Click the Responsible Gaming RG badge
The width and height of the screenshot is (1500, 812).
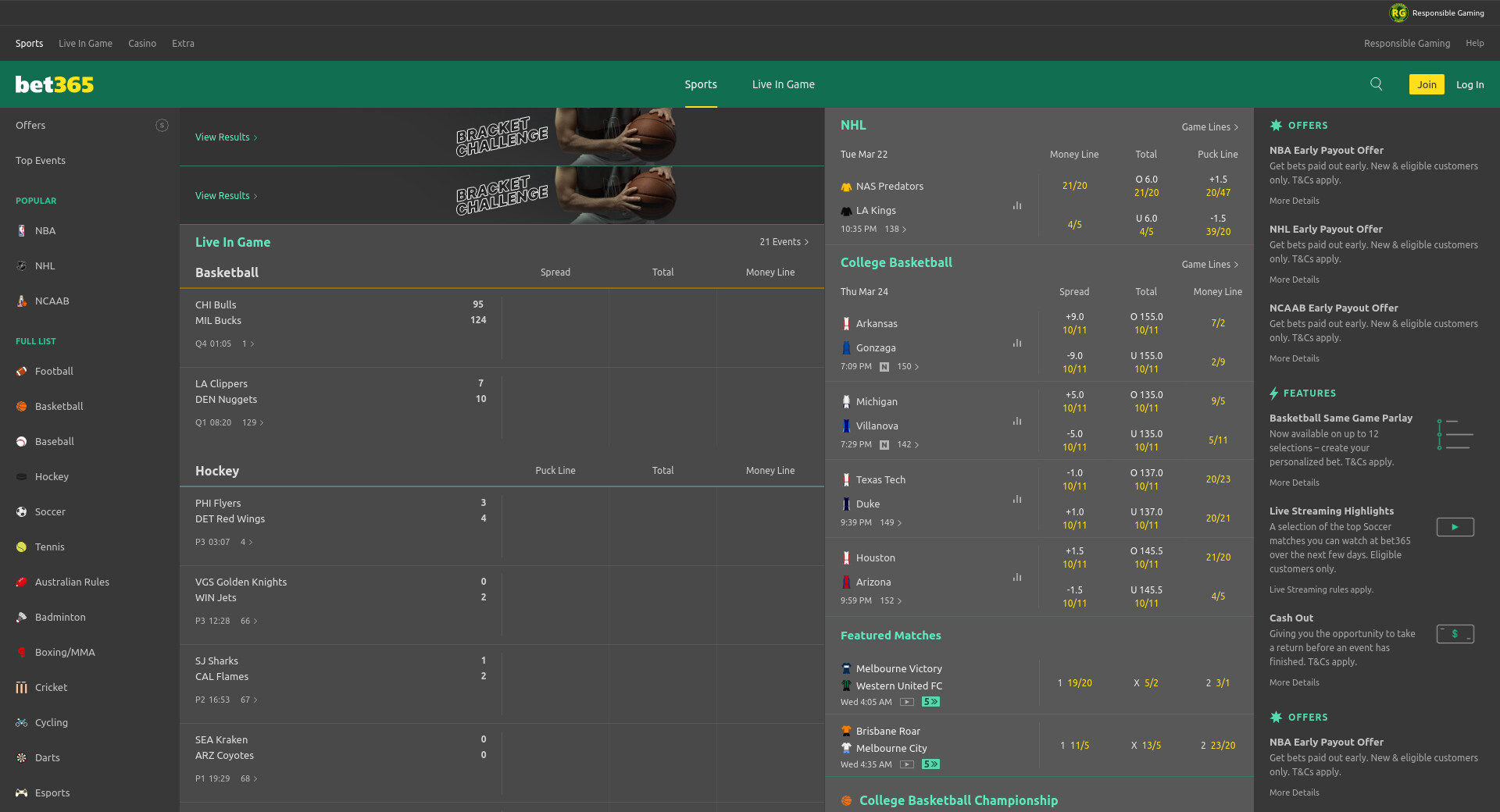tap(1398, 12)
